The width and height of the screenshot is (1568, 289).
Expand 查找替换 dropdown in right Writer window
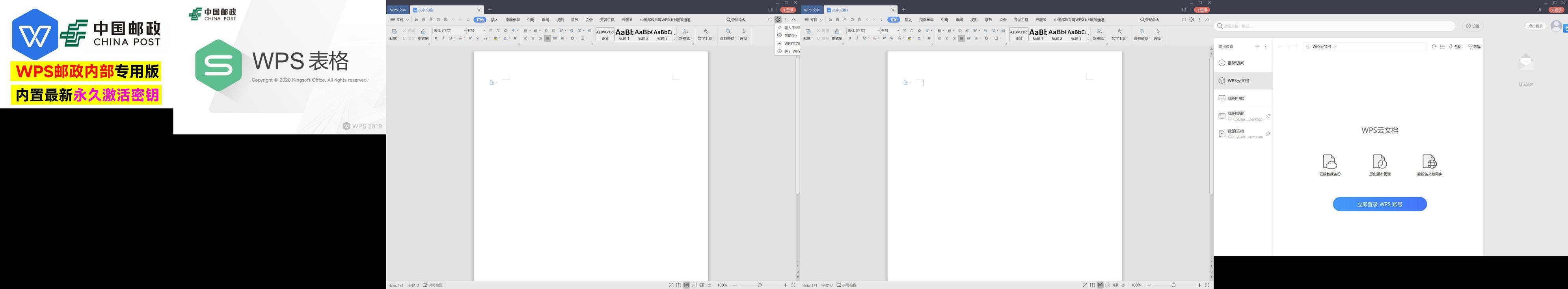1142,38
